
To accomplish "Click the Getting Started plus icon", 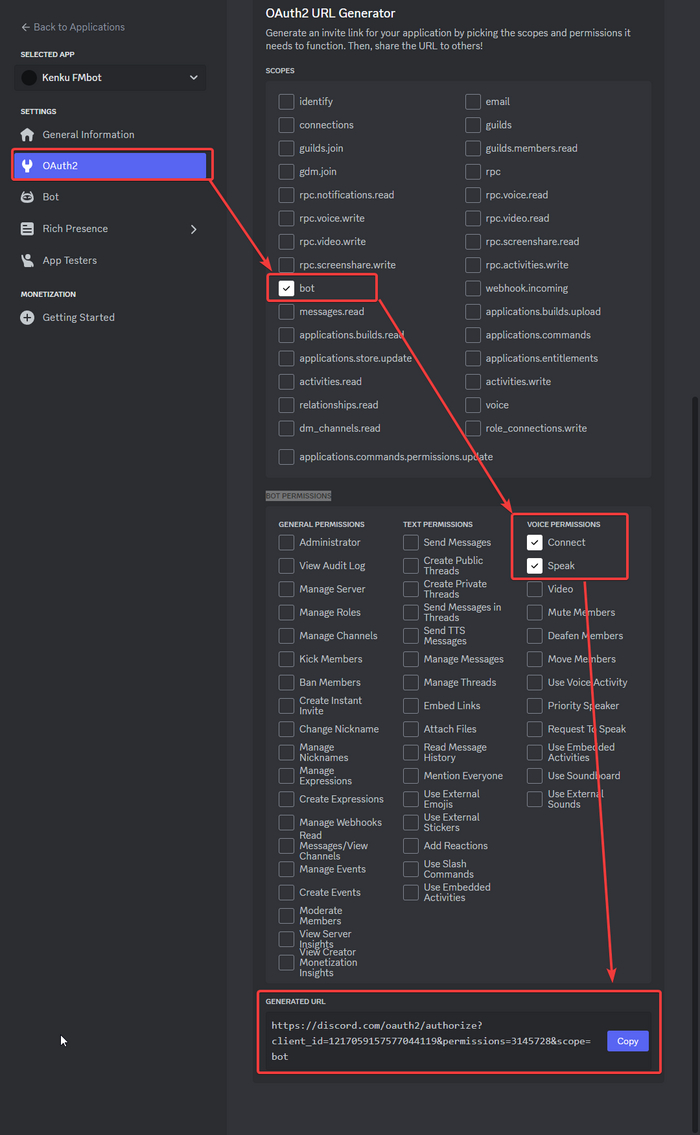I will coord(27,318).
